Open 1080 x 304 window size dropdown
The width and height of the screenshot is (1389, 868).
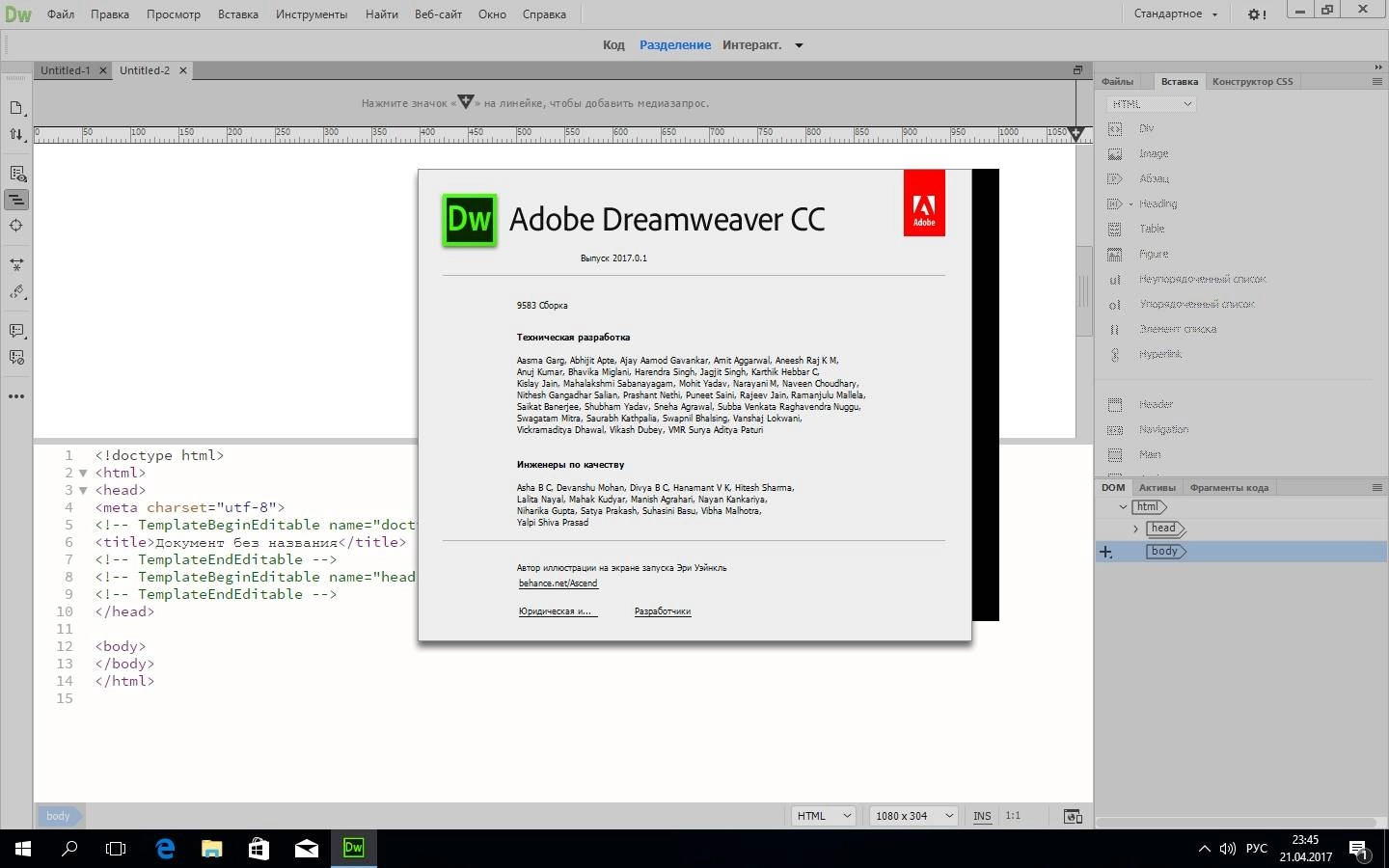pyautogui.click(x=912, y=816)
